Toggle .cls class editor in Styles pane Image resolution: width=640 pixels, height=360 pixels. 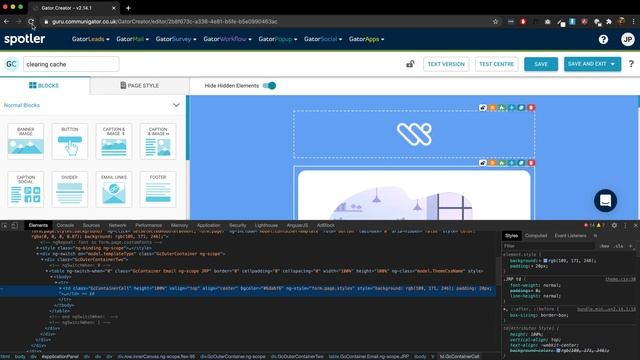(x=619, y=246)
